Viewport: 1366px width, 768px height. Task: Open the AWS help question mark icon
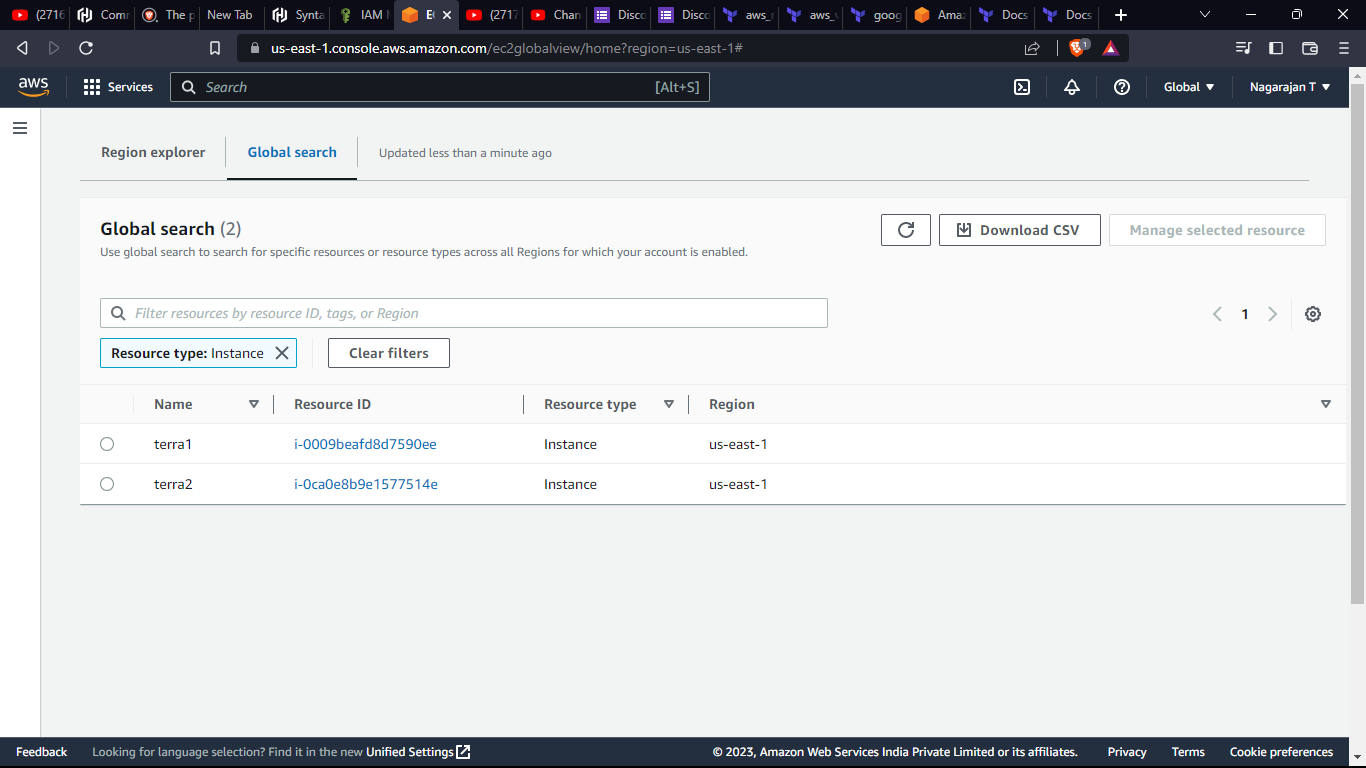(x=1121, y=87)
